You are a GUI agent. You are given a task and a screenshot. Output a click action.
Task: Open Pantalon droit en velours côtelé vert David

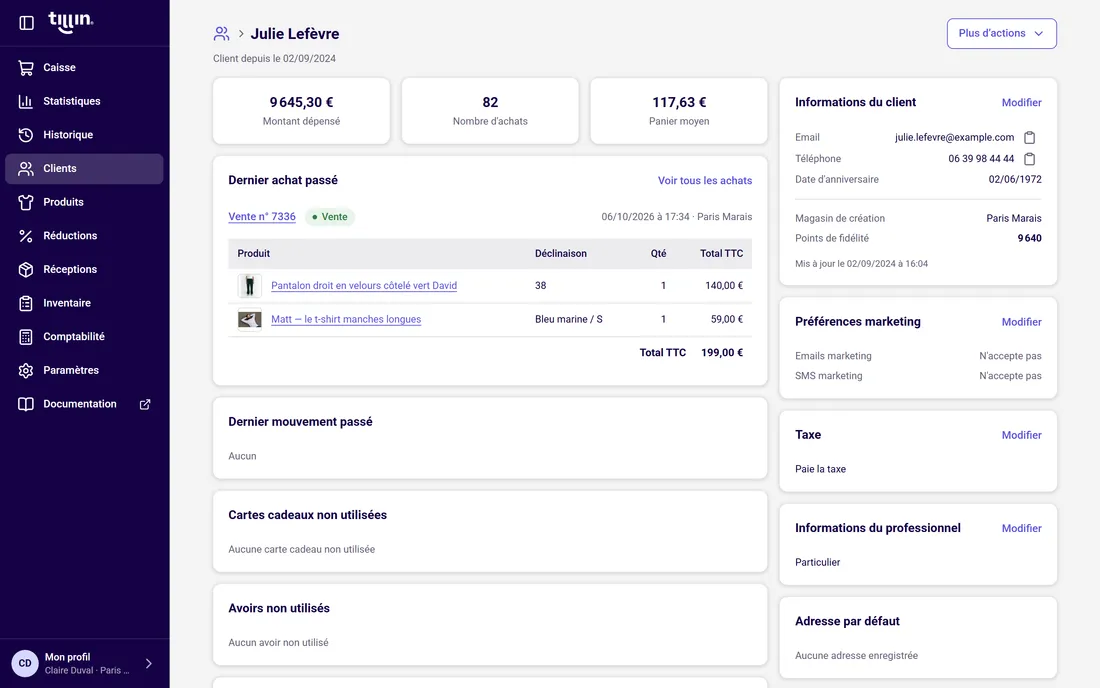(x=363, y=285)
